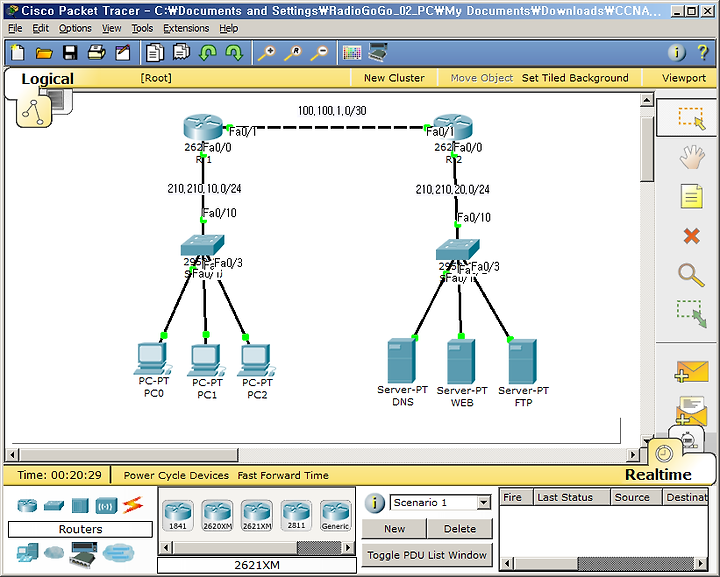
Task: Open the View menu
Action: pyautogui.click(x=112, y=28)
